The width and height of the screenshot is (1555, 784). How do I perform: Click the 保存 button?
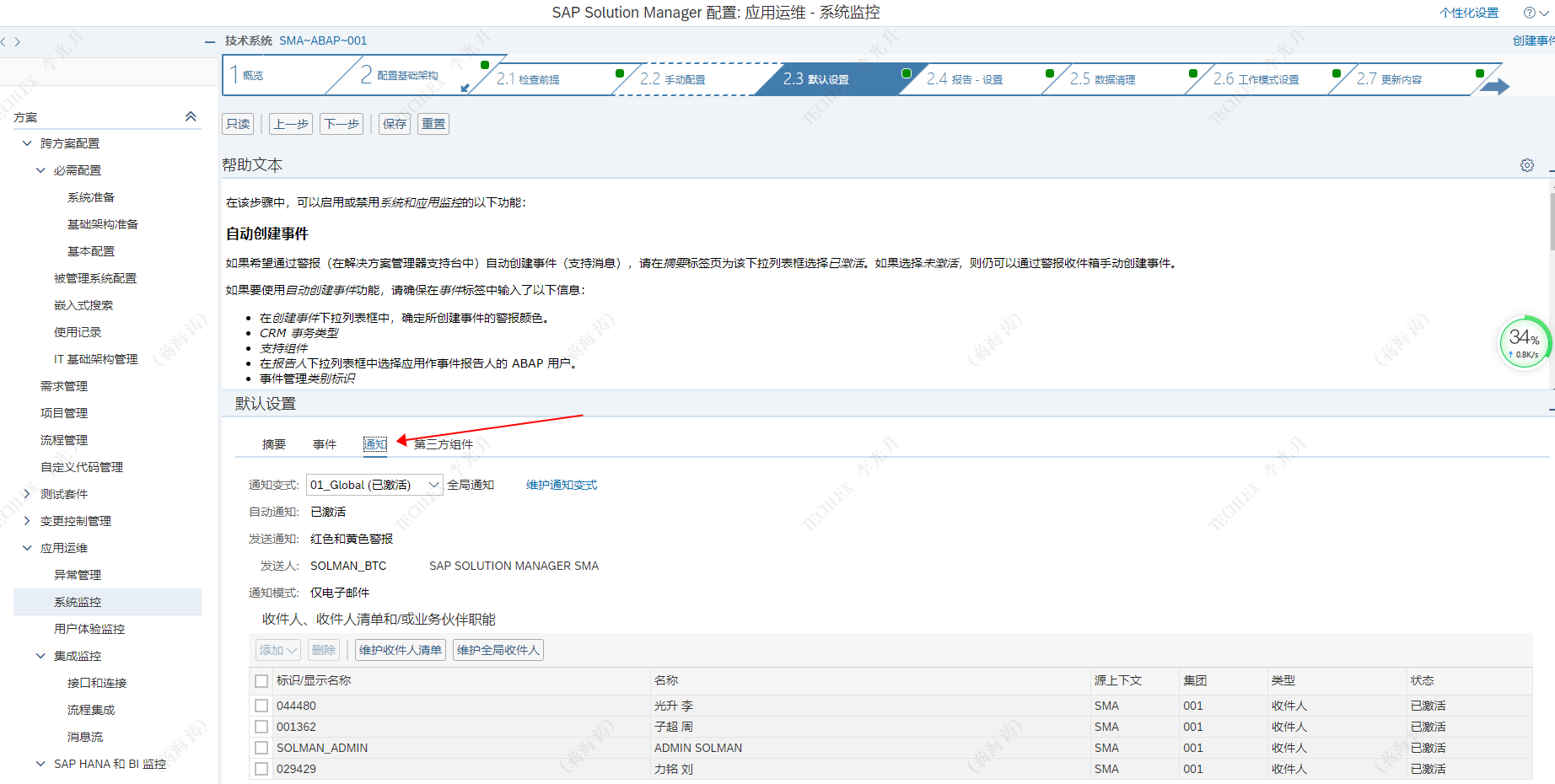395,124
